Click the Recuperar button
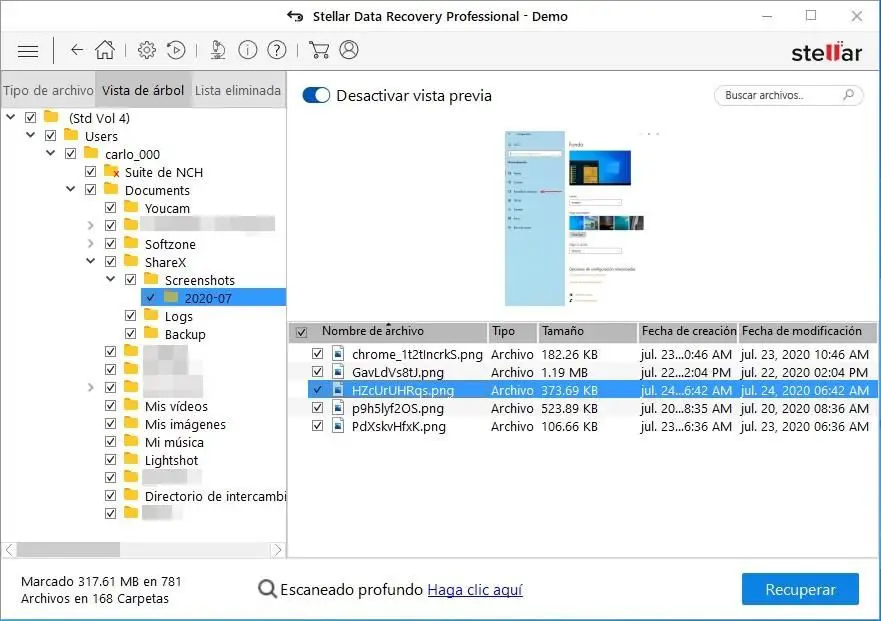The width and height of the screenshot is (881, 621). click(800, 589)
